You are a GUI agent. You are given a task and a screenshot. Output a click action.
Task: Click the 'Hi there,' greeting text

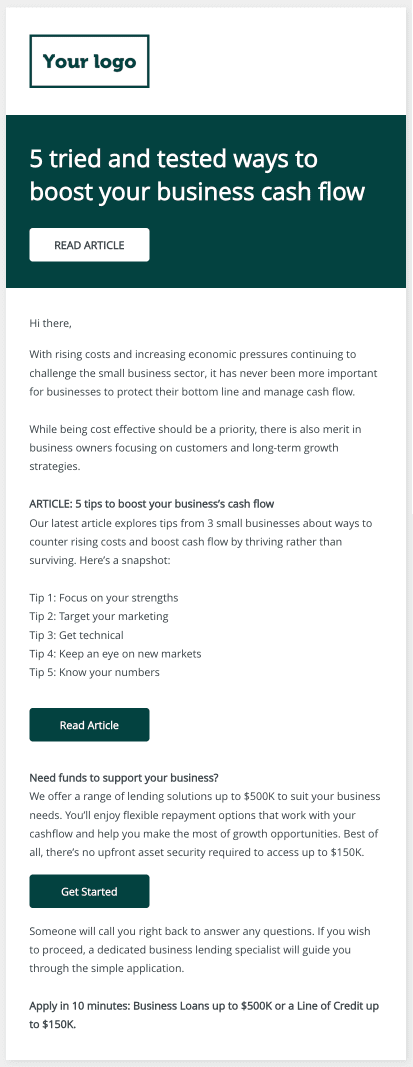(x=50, y=323)
